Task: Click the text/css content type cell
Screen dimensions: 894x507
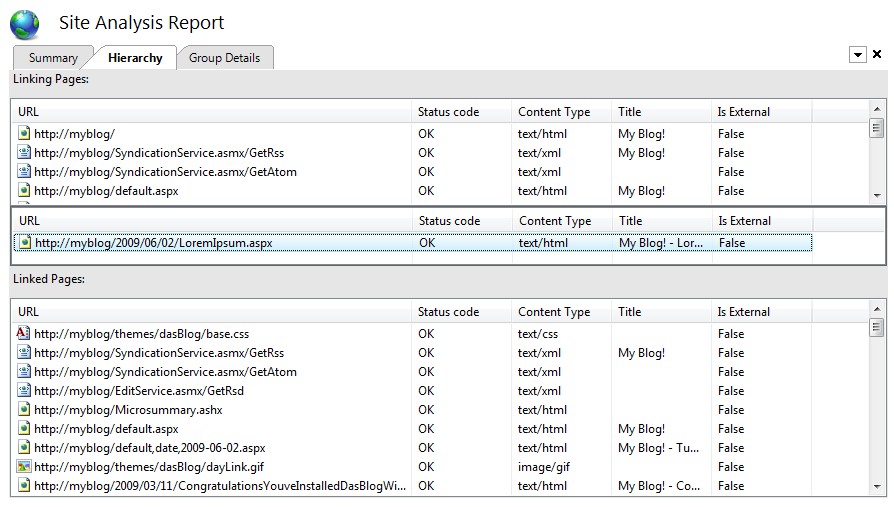Action: click(538, 334)
